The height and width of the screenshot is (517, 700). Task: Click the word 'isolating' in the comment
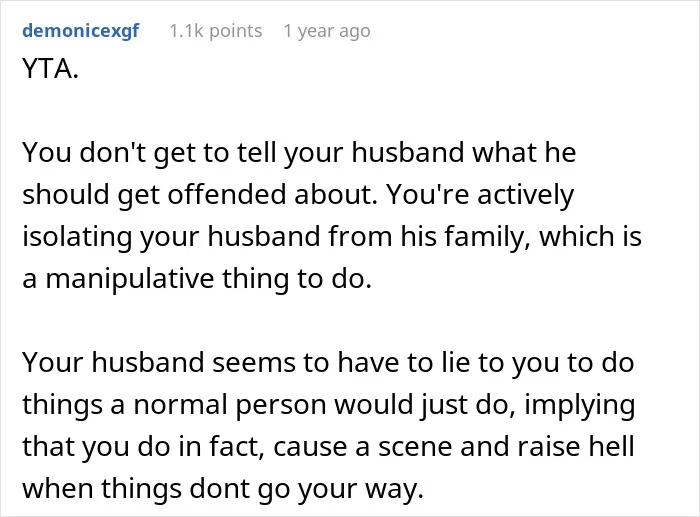click(x=77, y=238)
